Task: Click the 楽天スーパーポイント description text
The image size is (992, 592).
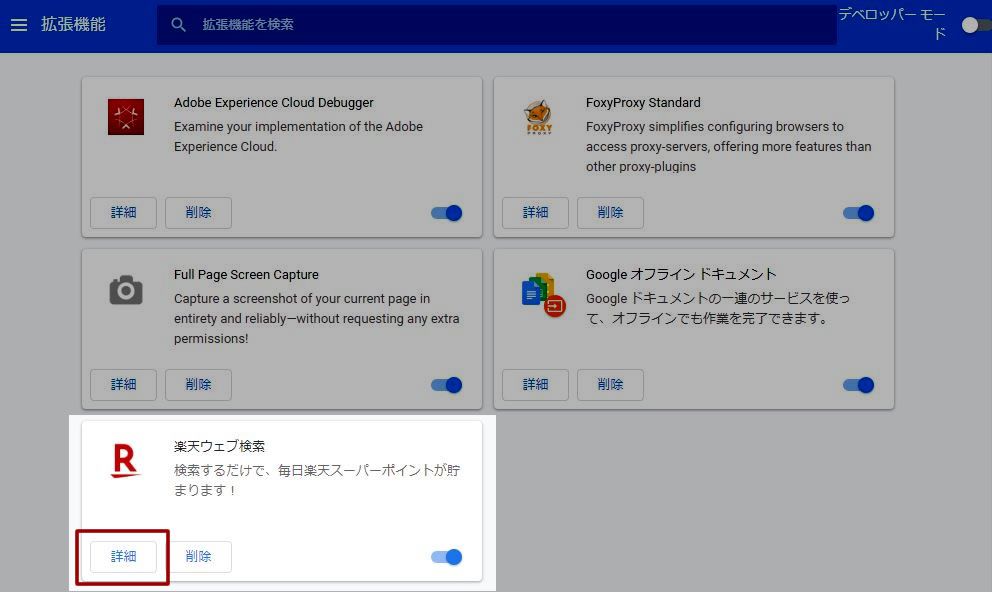Action: pyautogui.click(x=317, y=480)
